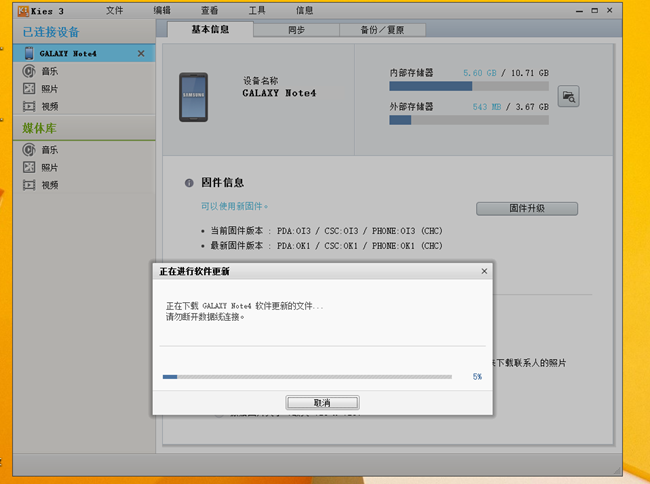Click the window resize grip corner

(x=617, y=471)
